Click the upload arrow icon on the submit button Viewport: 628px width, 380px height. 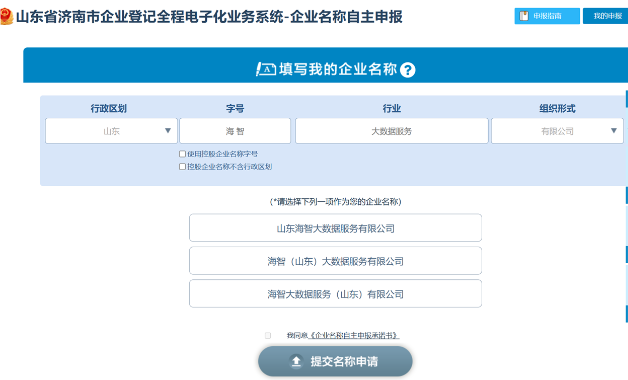tap(296, 362)
